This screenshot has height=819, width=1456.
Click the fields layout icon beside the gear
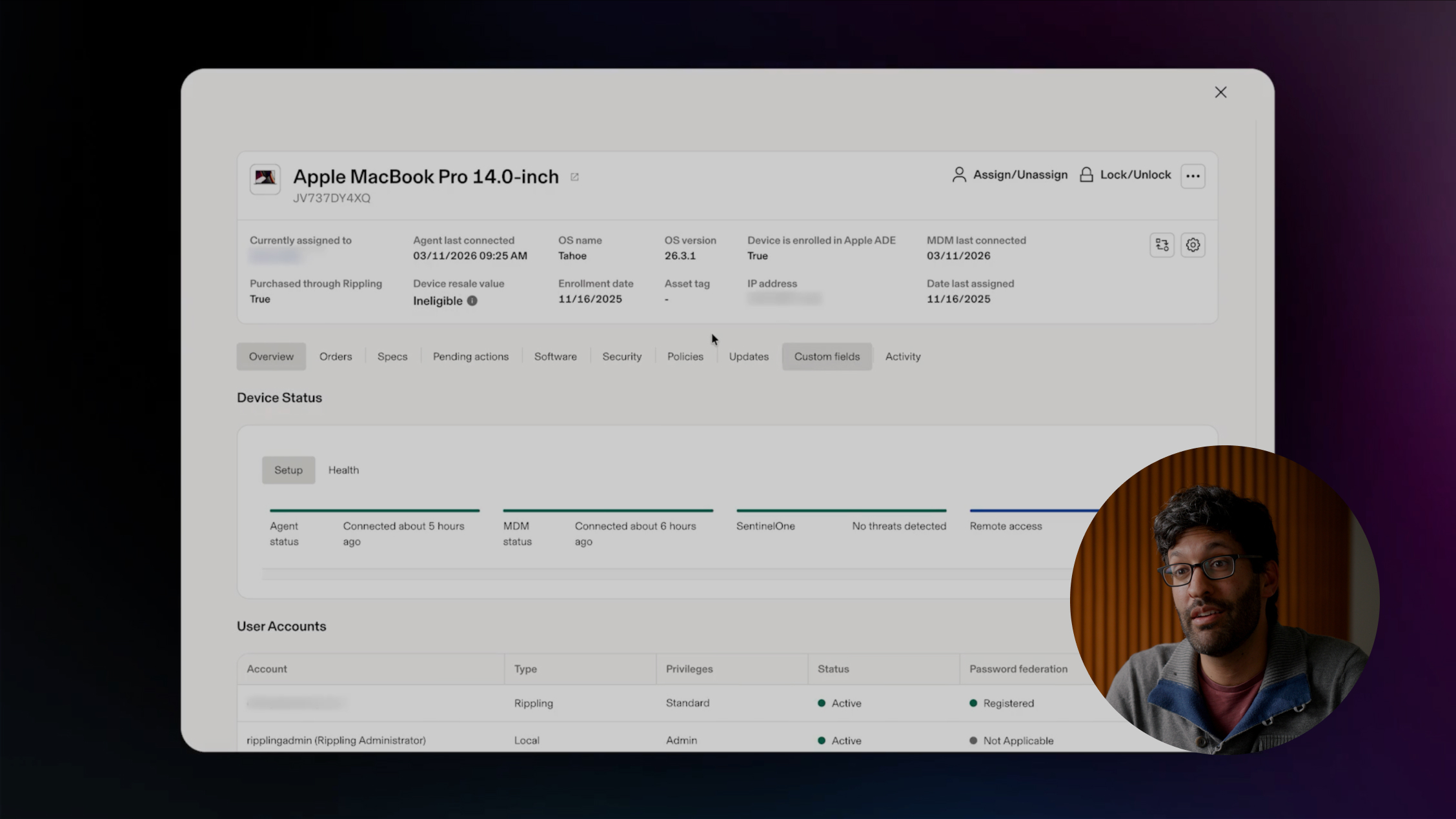(1162, 245)
